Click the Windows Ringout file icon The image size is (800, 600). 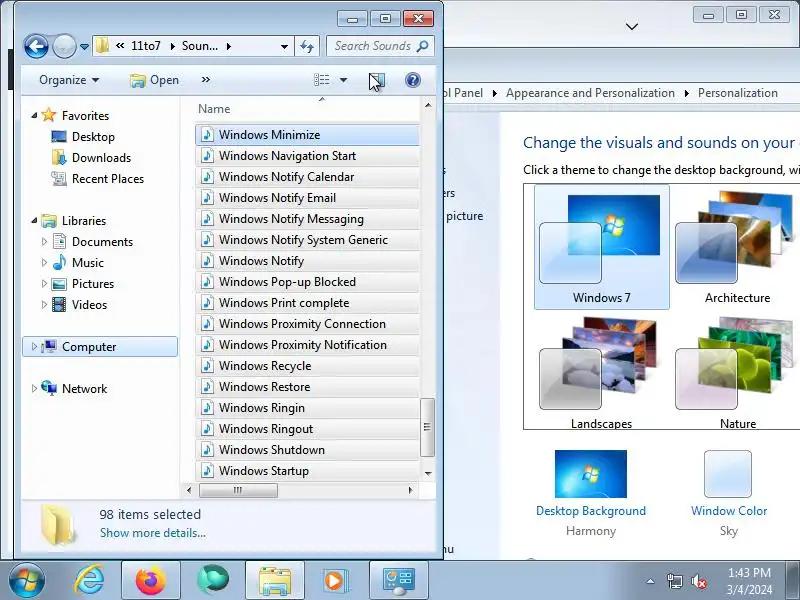pos(207,429)
